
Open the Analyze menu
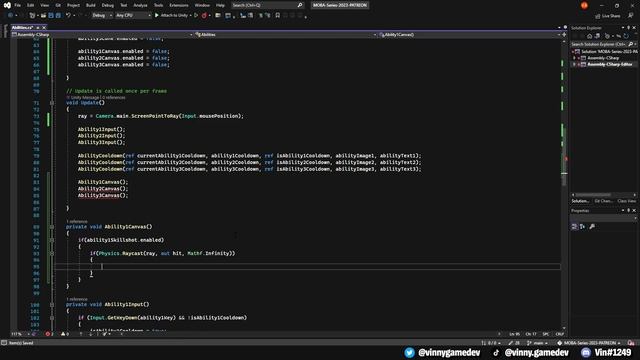[x=140, y=5]
